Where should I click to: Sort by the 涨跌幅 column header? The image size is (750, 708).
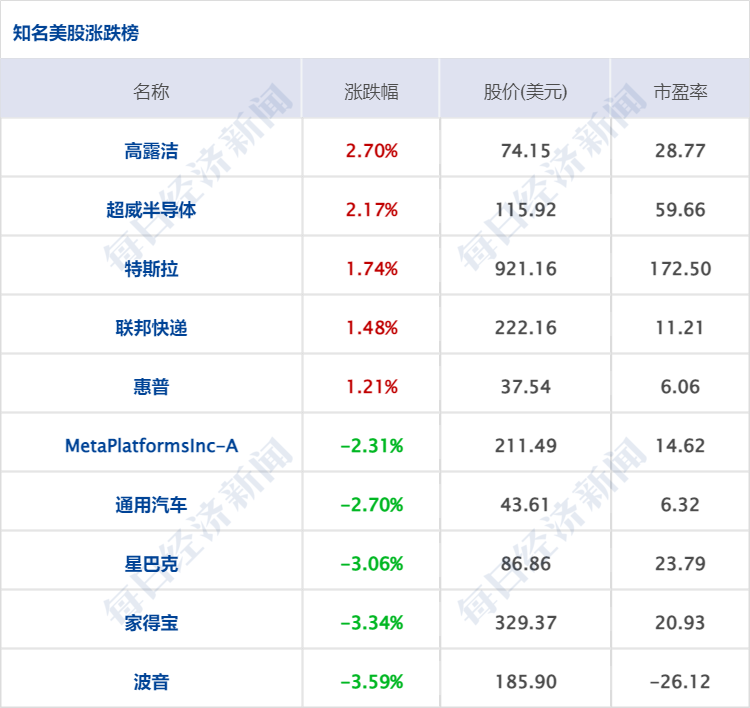[371, 92]
